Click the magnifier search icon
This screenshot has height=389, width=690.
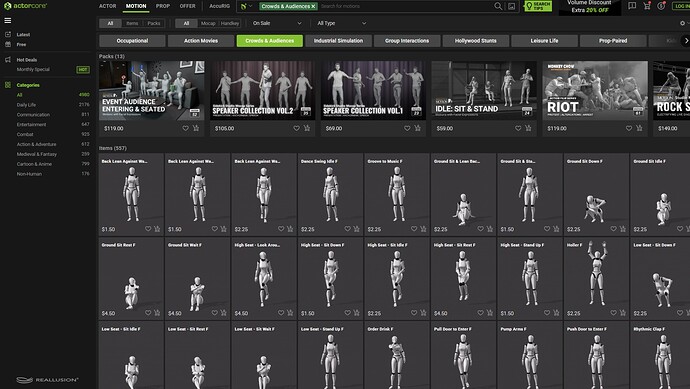(498, 6)
